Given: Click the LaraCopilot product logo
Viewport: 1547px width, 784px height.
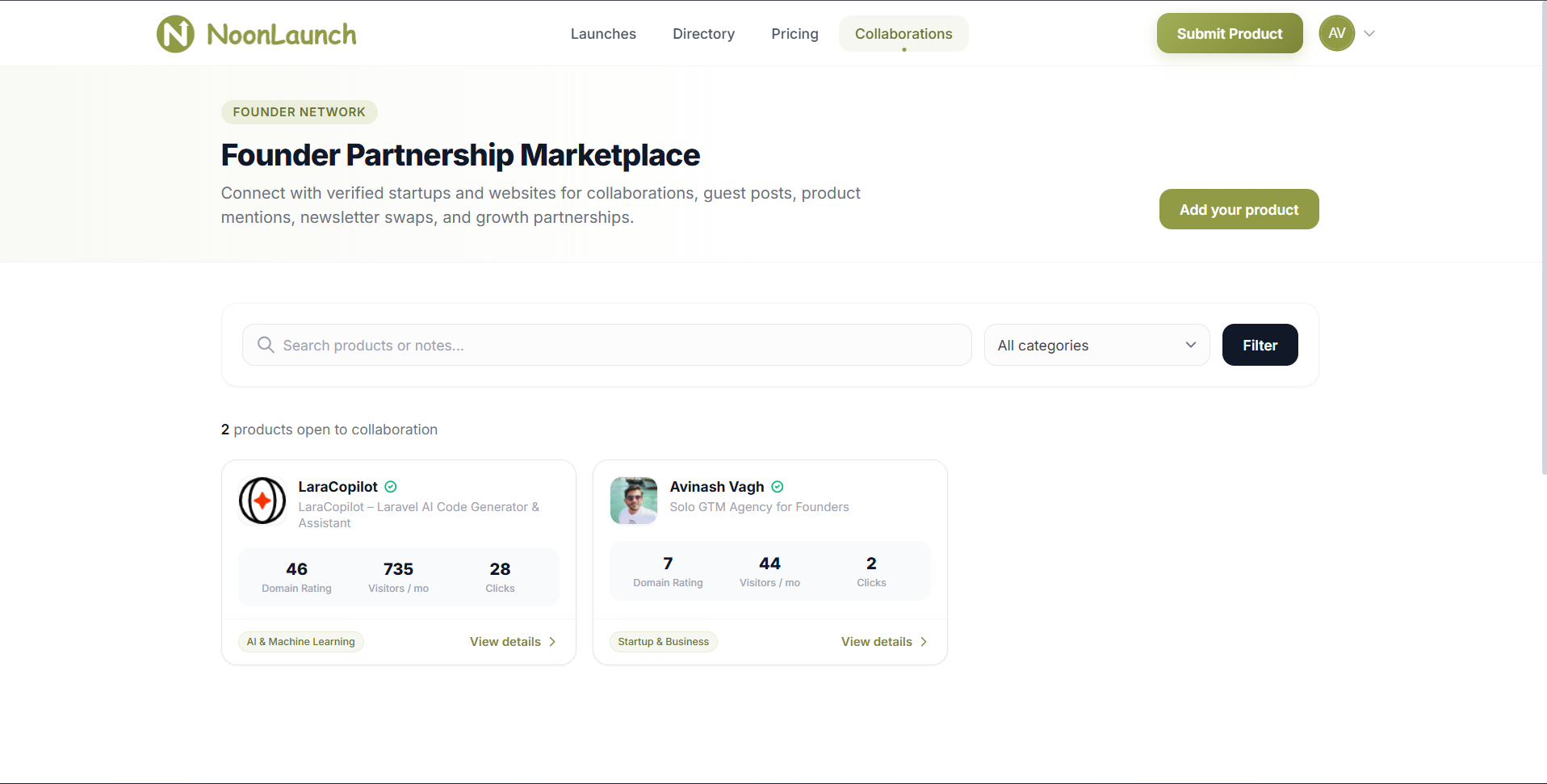Looking at the screenshot, I should pyautogui.click(x=262, y=501).
